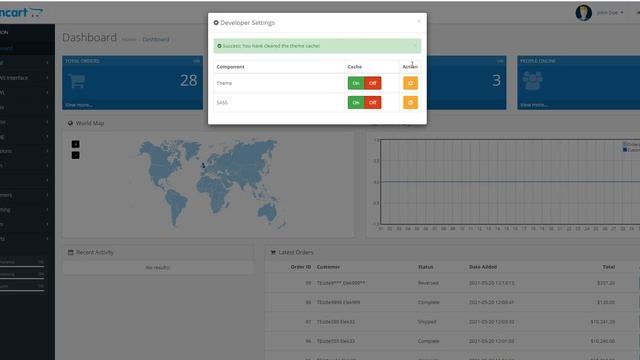Zoom in on the world map

[x=76, y=144]
